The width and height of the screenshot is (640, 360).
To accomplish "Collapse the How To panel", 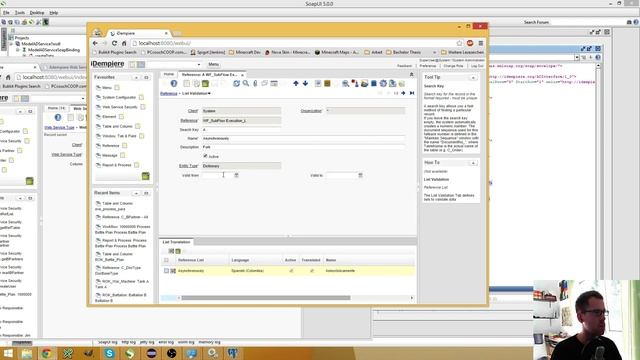I will click(x=473, y=162).
